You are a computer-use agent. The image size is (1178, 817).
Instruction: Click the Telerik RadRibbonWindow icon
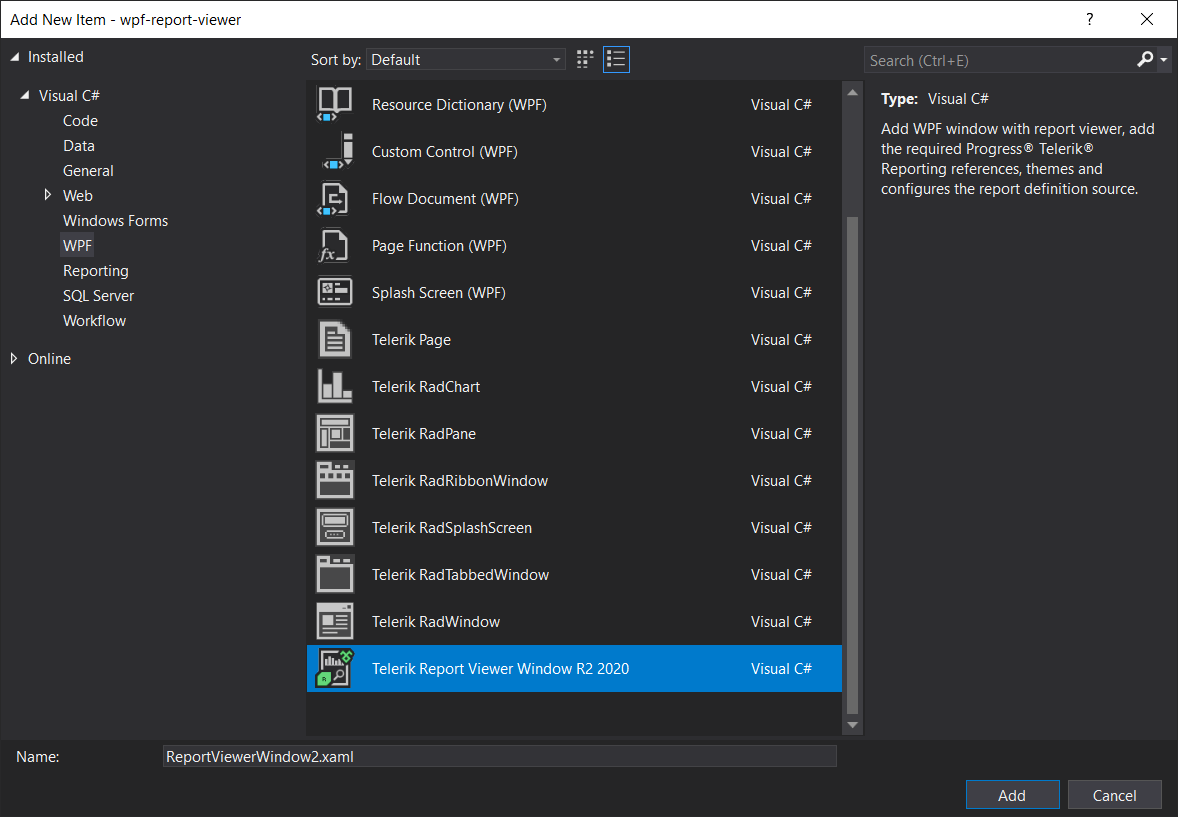tap(335, 480)
